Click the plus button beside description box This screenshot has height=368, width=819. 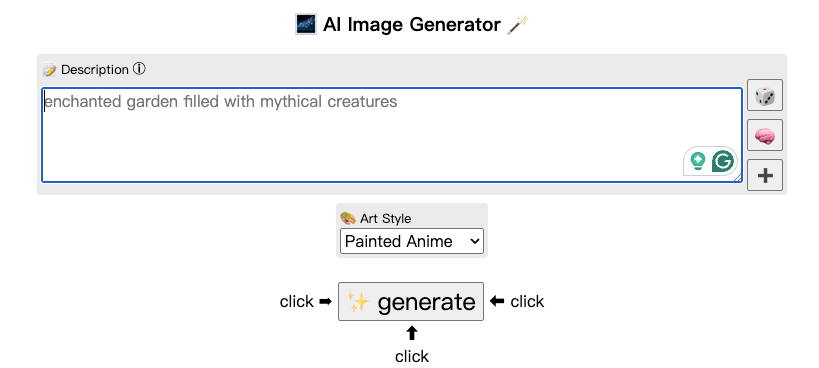pyautogui.click(x=765, y=175)
